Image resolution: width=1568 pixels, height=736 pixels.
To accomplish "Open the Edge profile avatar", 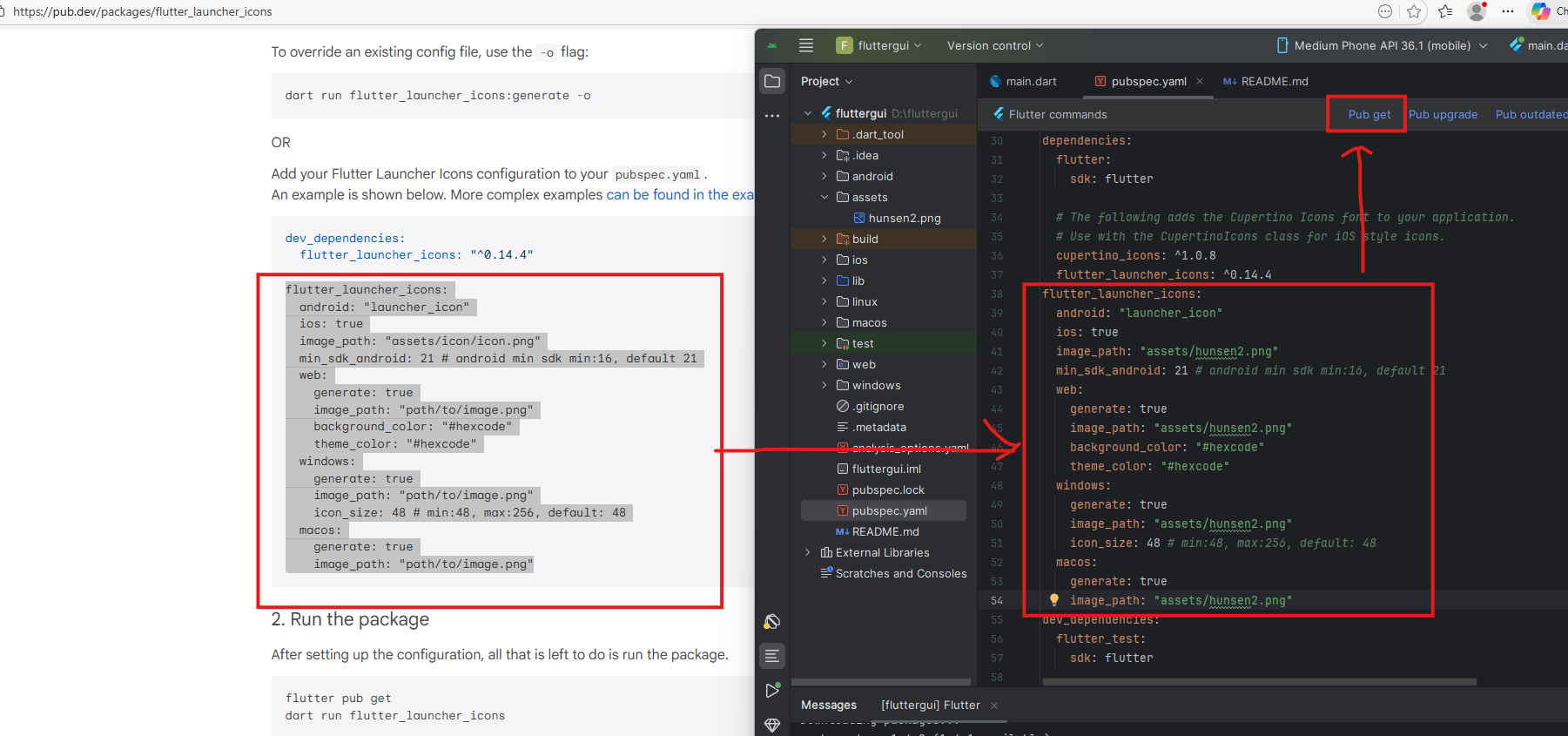I will [x=1477, y=11].
